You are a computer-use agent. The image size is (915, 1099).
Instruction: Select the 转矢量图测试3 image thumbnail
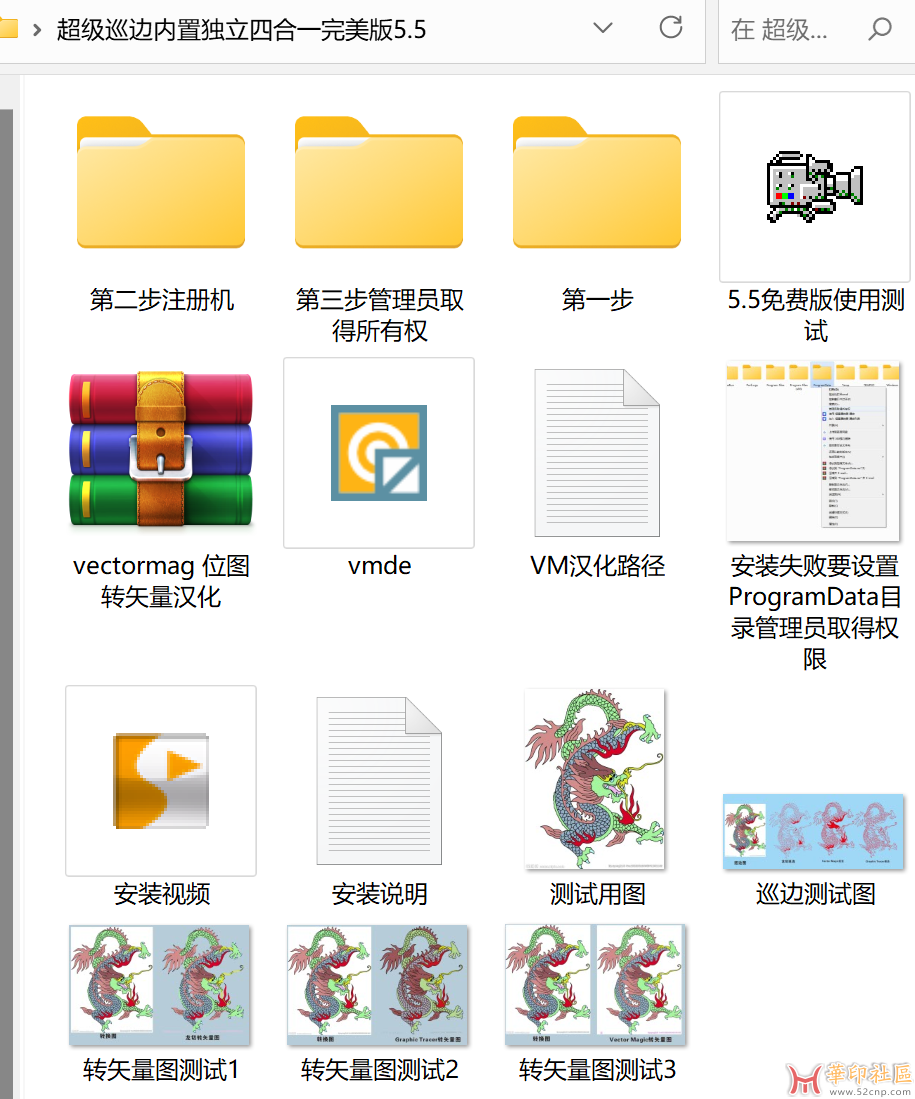pyautogui.click(x=595, y=985)
